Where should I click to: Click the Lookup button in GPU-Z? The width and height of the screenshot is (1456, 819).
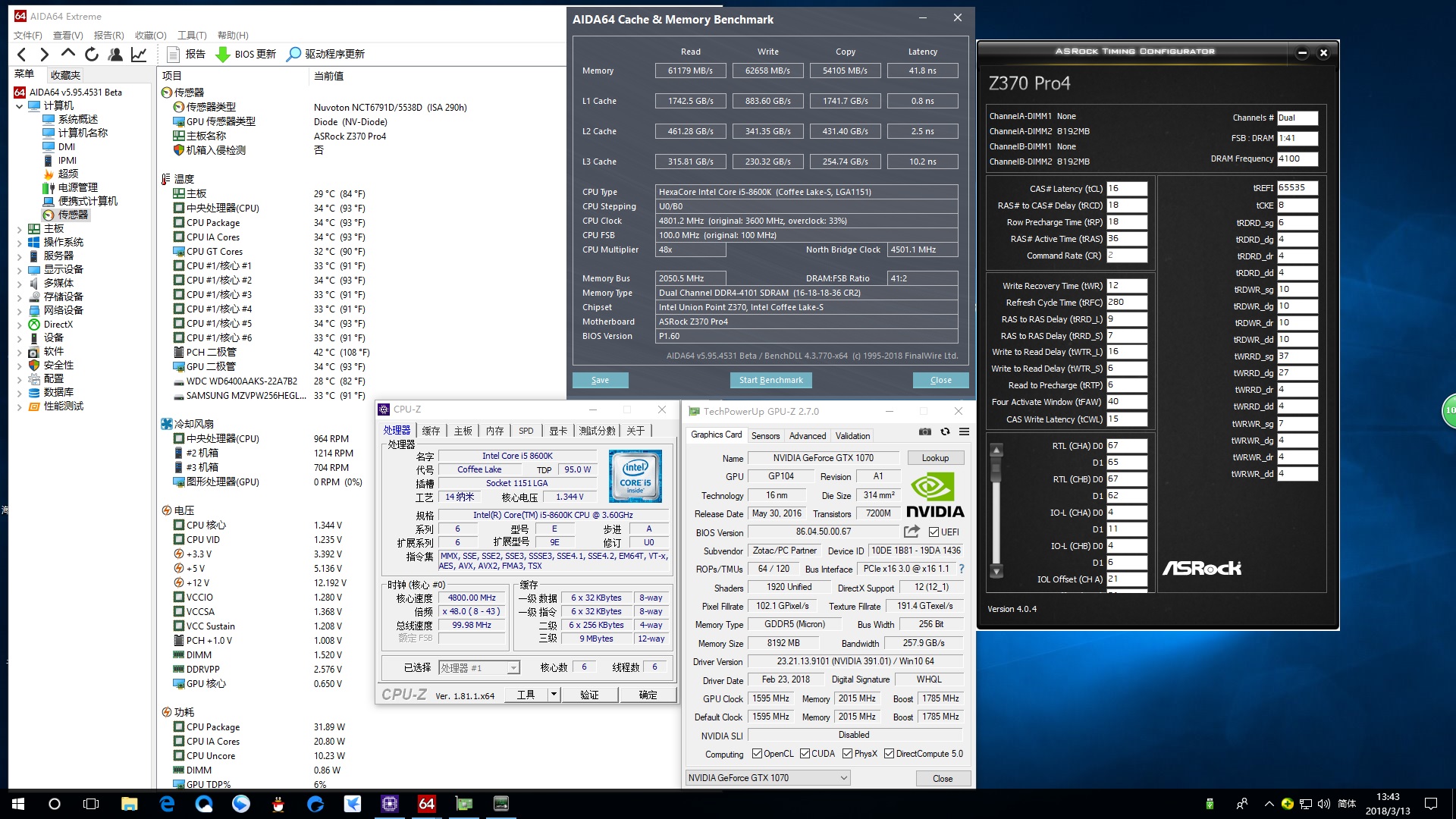[x=935, y=457]
